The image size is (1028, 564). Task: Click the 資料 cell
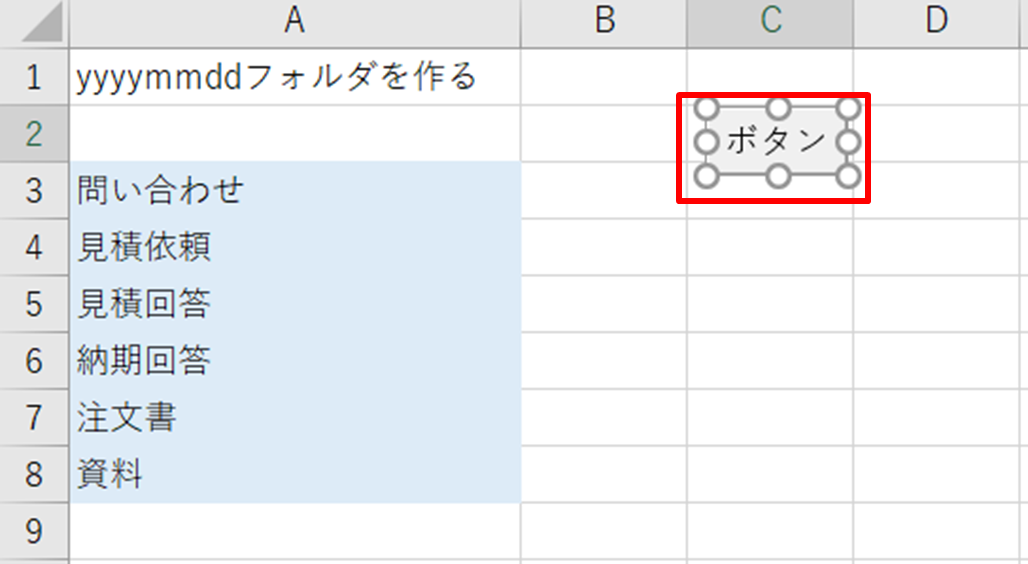(294, 475)
